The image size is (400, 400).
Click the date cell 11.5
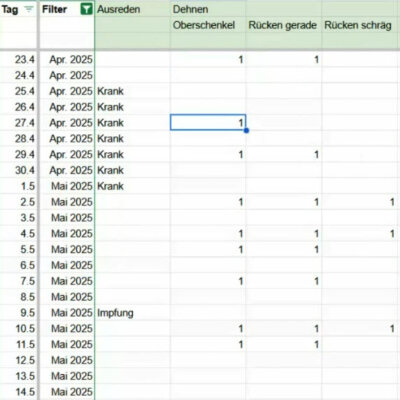[18, 344]
